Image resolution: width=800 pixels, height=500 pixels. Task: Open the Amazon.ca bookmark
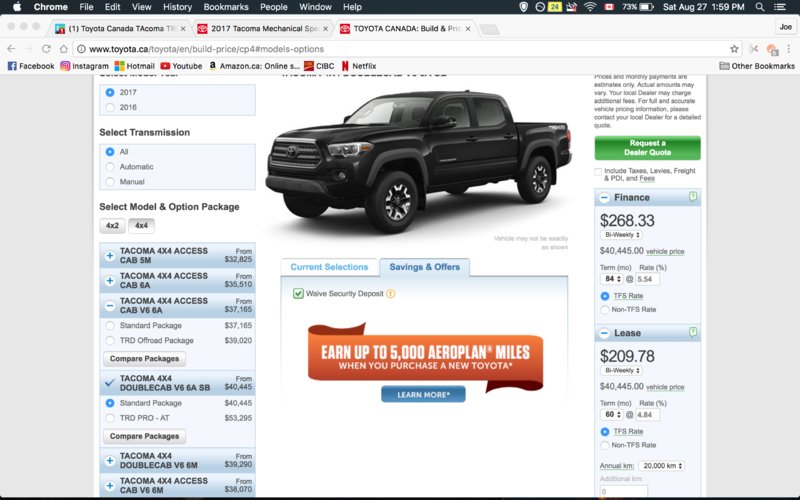[x=254, y=66]
